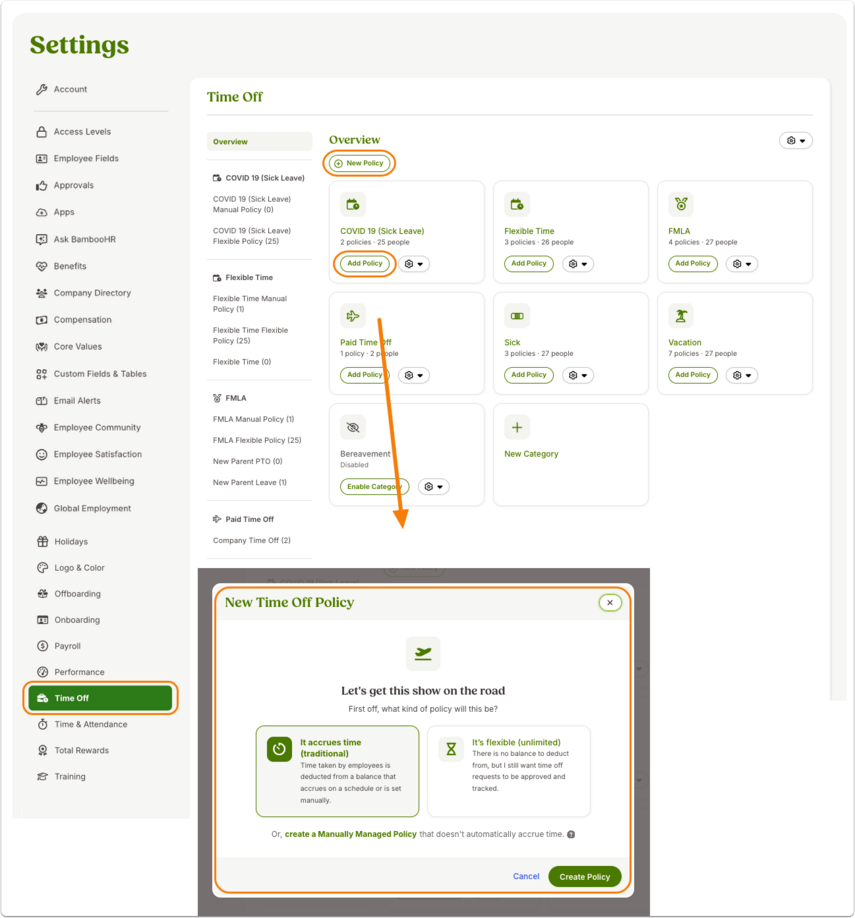The height and width of the screenshot is (918, 855).
Task: Open the Flexible Time card gear dropdown
Action: coord(578,264)
